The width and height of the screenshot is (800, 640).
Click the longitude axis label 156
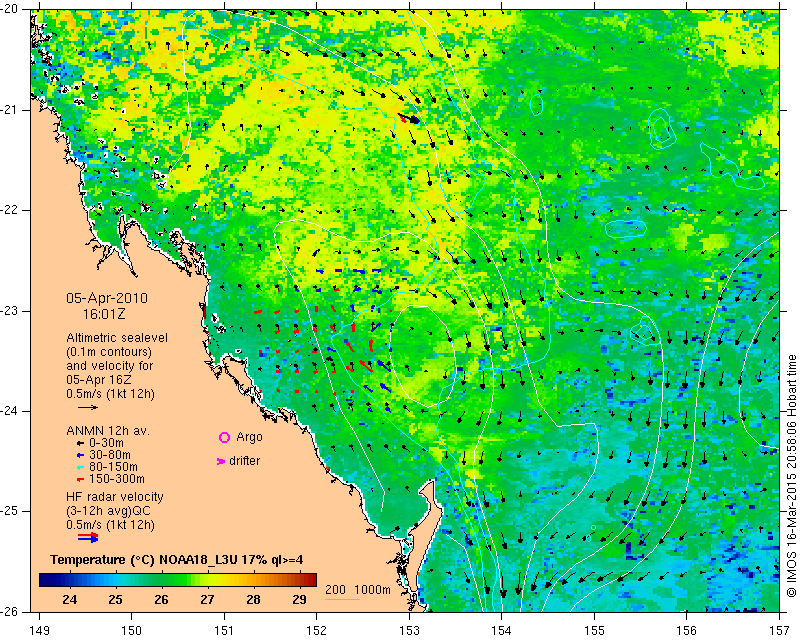(x=687, y=631)
